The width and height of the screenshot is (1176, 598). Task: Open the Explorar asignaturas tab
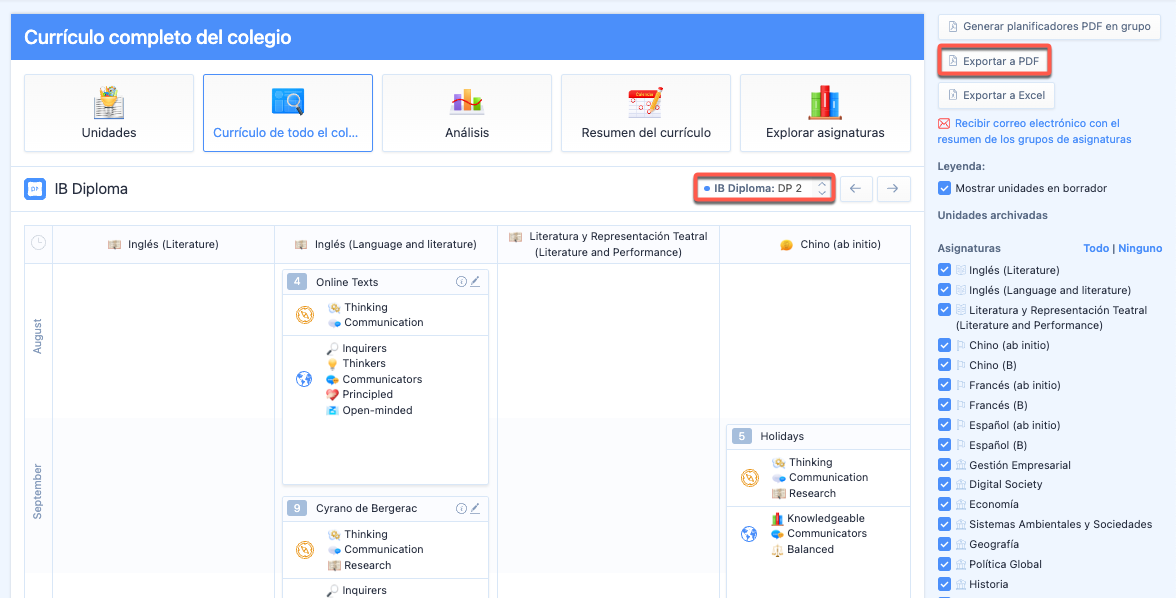pos(825,113)
